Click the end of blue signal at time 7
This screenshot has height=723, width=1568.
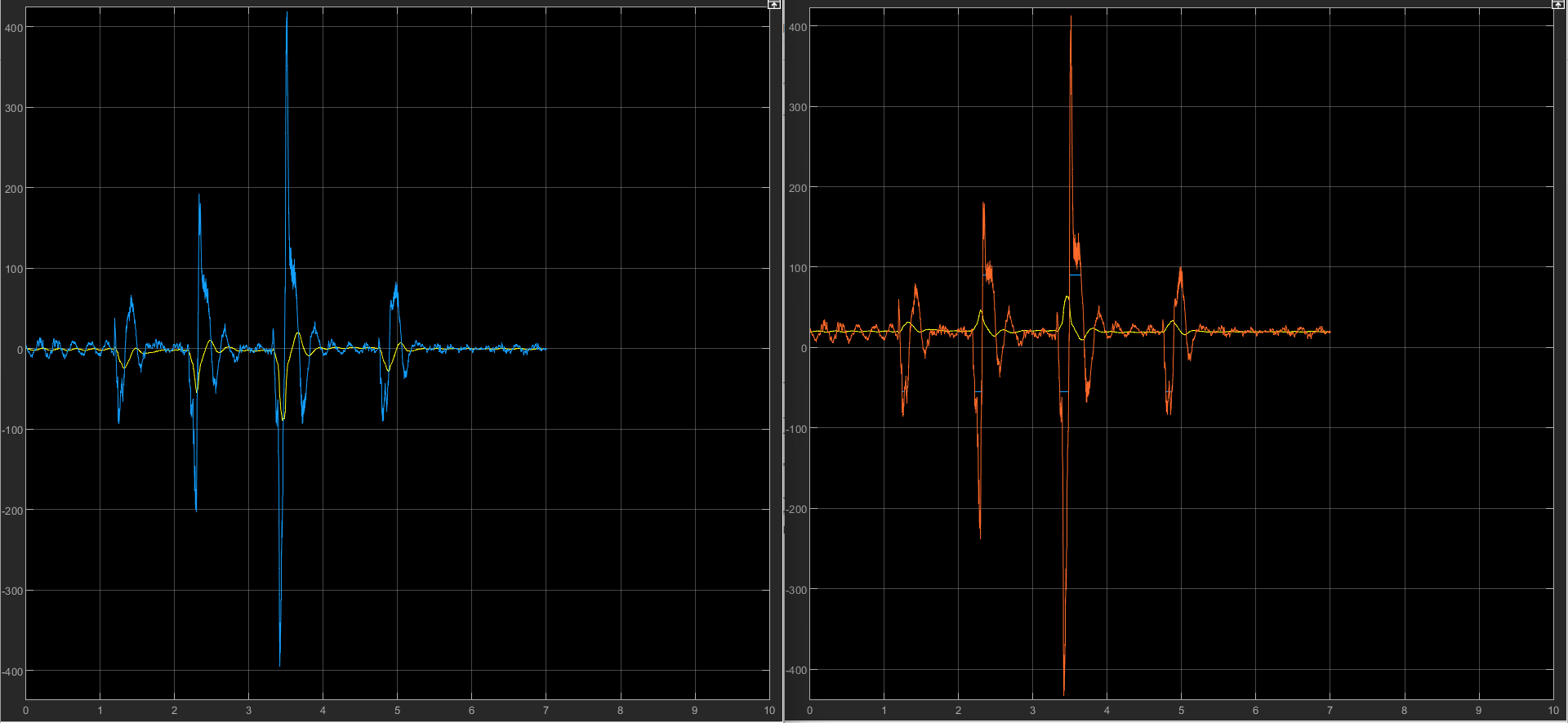(545, 349)
